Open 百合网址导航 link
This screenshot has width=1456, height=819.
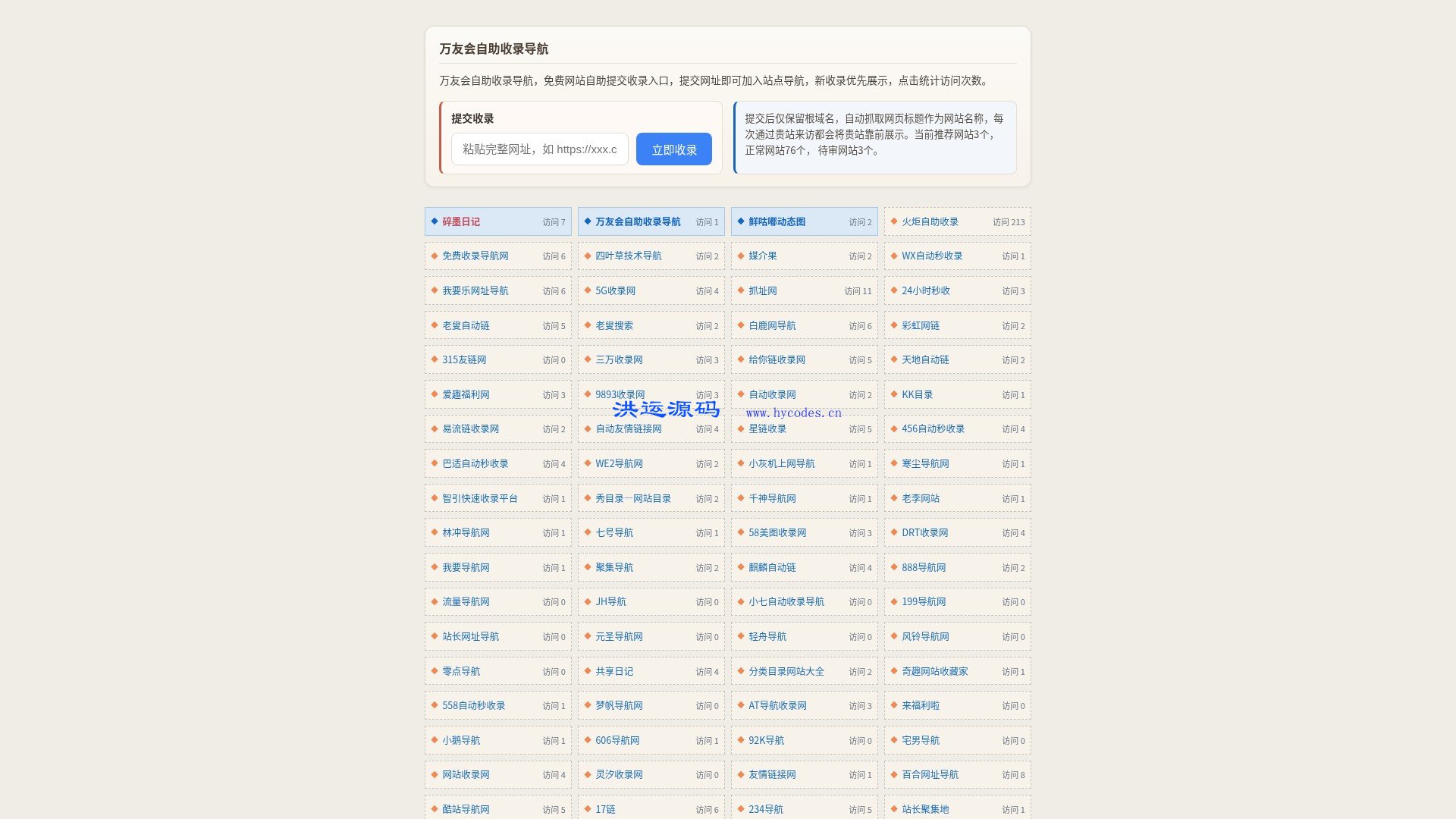pyautogui.click(x=930, y=774)
